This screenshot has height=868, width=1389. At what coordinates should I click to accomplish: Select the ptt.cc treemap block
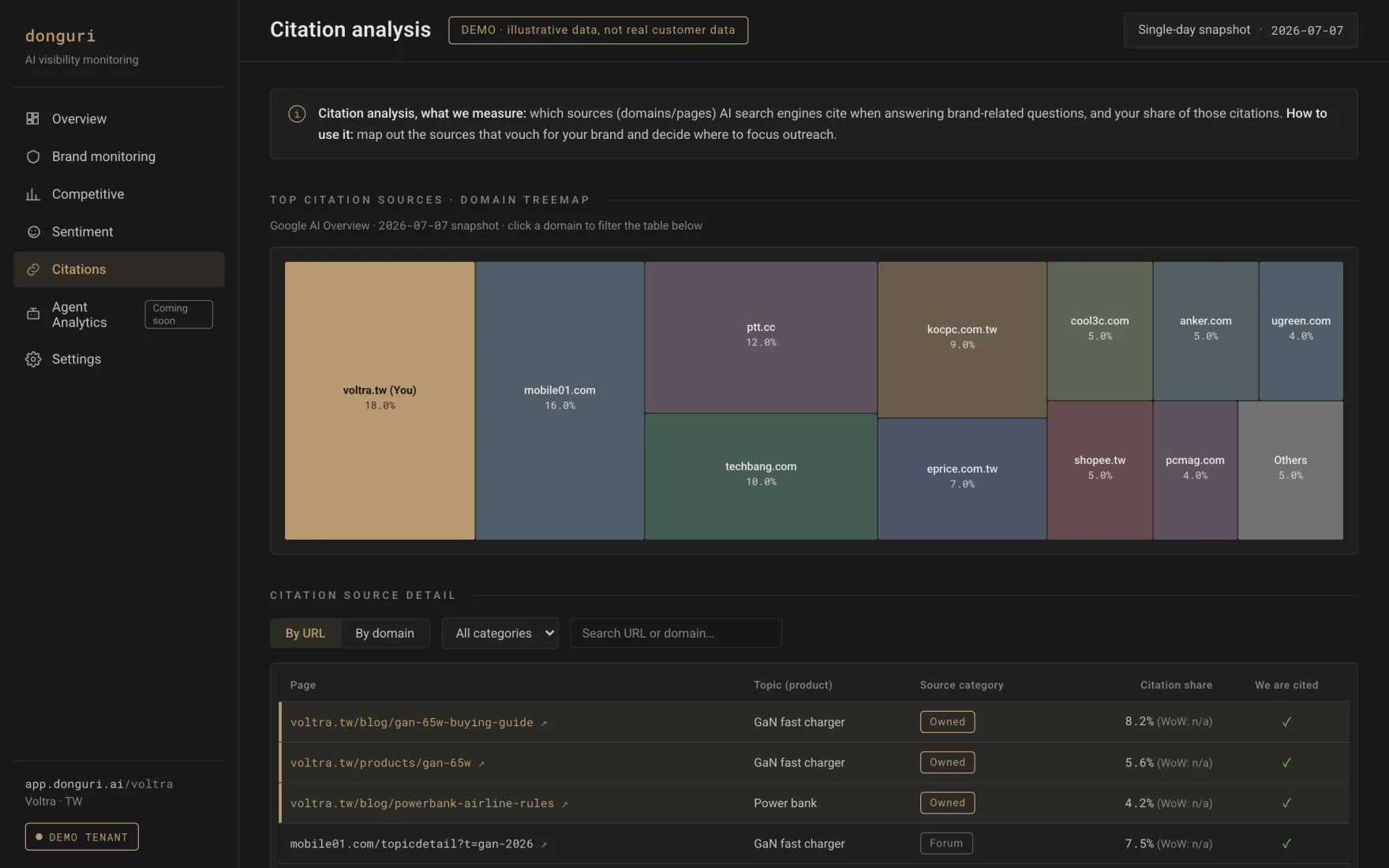click(x=761, y=337)
